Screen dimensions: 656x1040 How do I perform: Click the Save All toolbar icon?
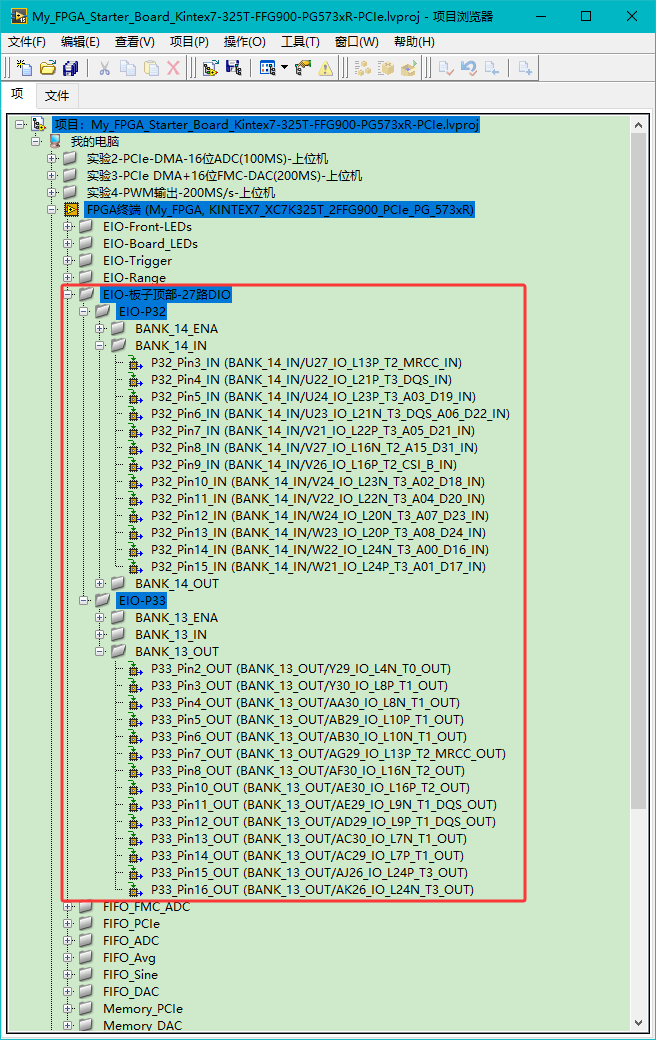pos(70,68)
